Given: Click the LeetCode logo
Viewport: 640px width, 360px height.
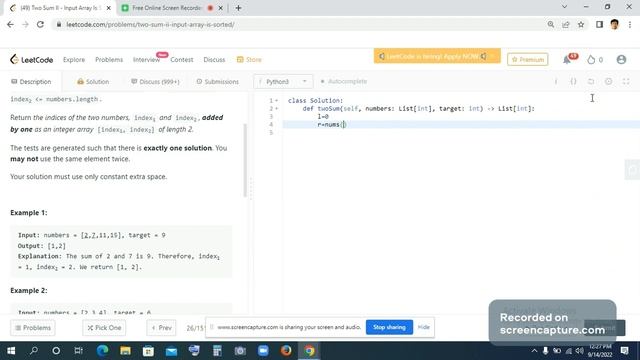Looking at the screenshot, I should click(x=31, y=60).
